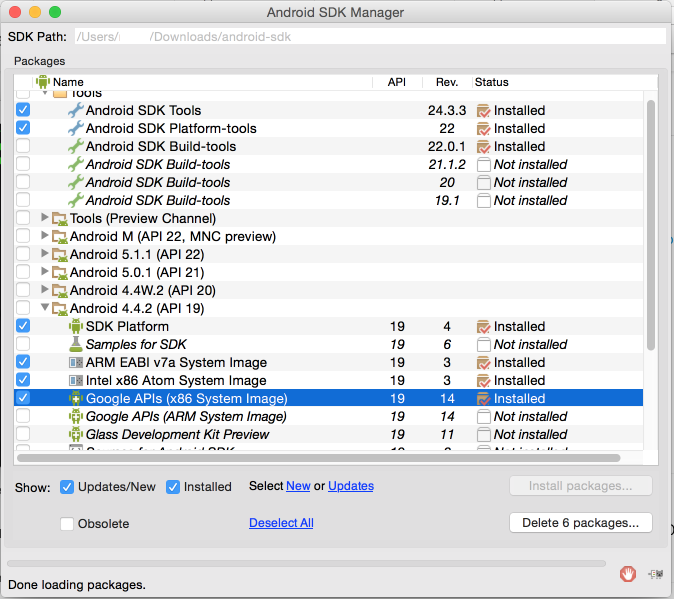This screenshot has width=674, height=599.
Task: Click wrench icon of Build-tools revision 19.1
Action: [76, 201]
